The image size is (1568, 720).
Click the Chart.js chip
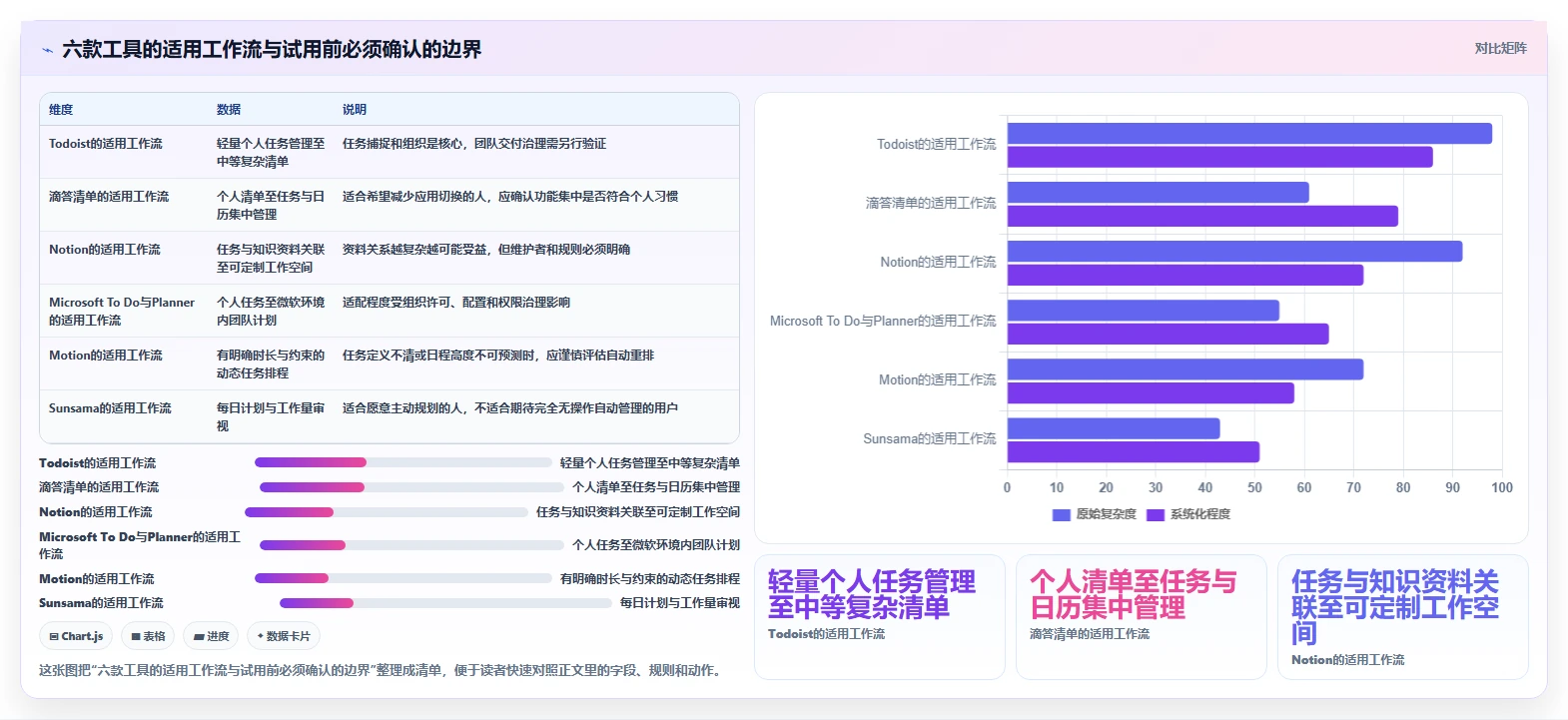(x=77, y=636)
